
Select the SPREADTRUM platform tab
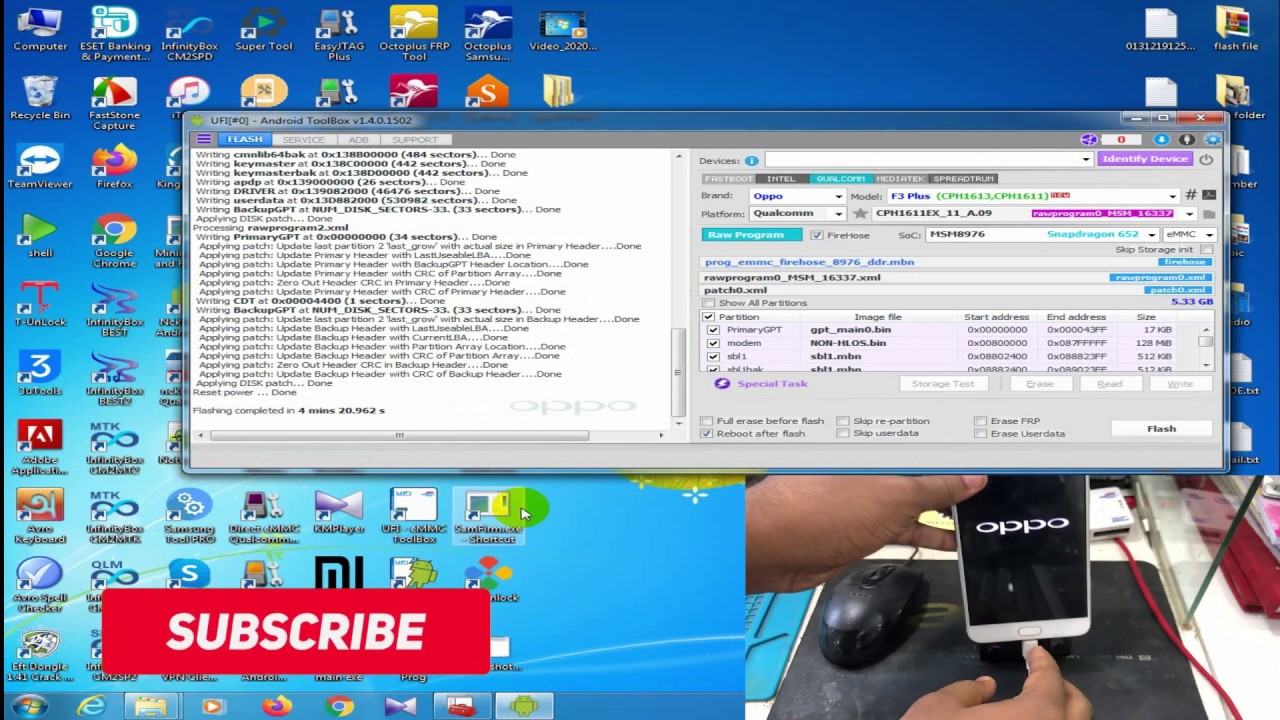(x=964, y=179)
